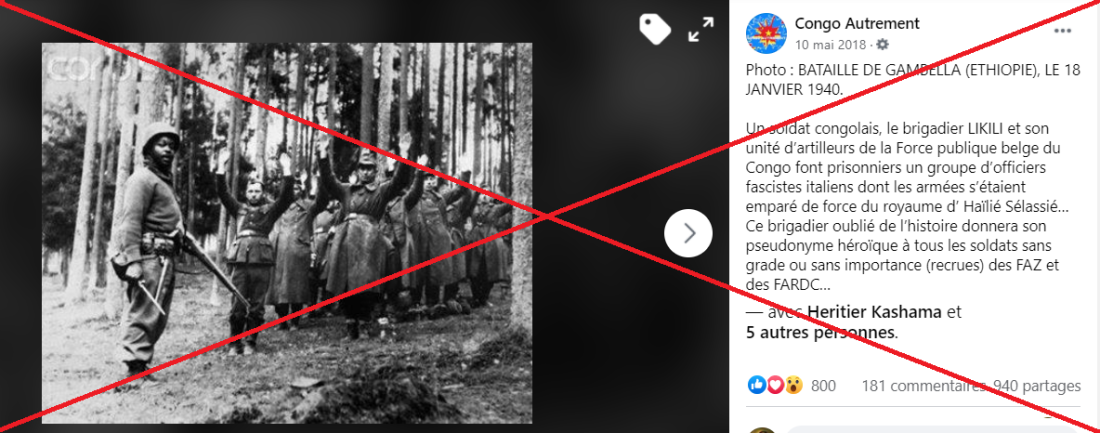The width and height of the screenshot is (1100, 433).
Task: Open tagged person Heritier Kashama's profile
Action: 874,312
